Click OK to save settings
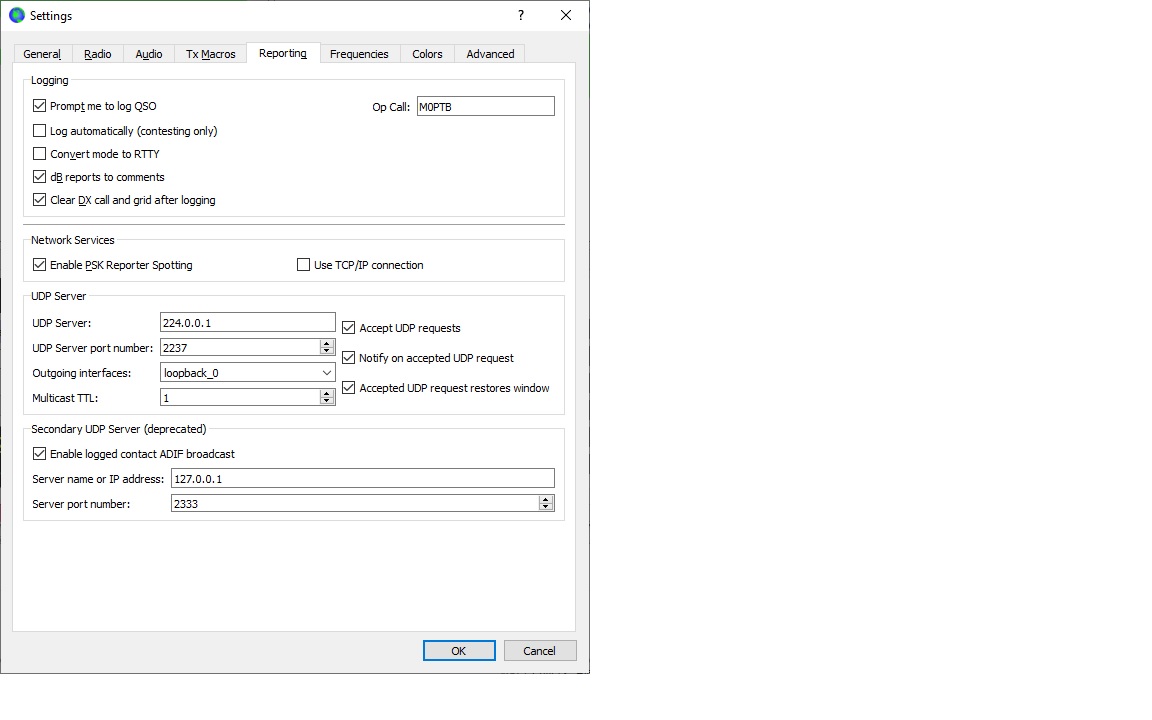 coord(459,651)
